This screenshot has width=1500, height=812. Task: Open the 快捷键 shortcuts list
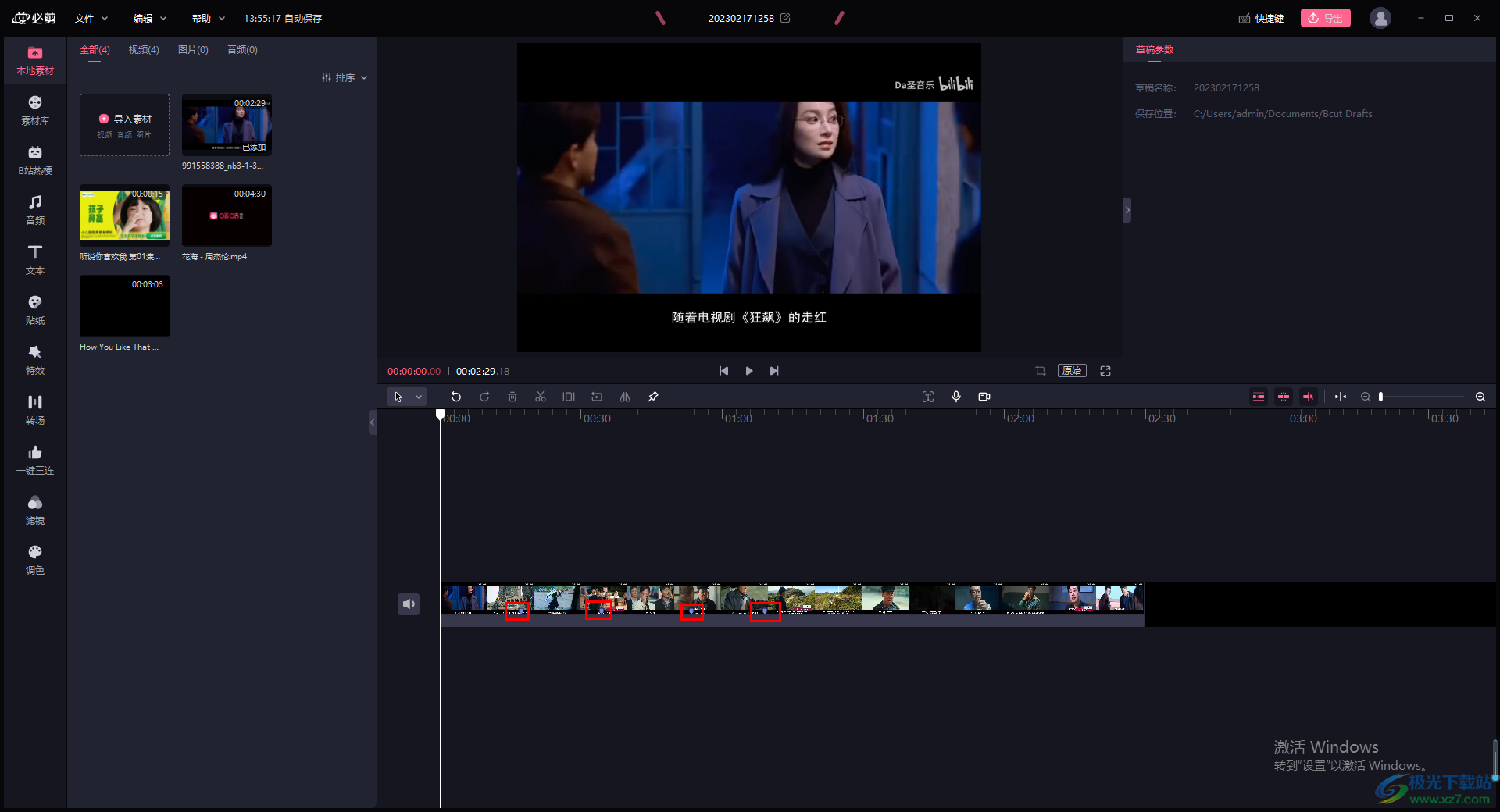tap(1261, 18)
